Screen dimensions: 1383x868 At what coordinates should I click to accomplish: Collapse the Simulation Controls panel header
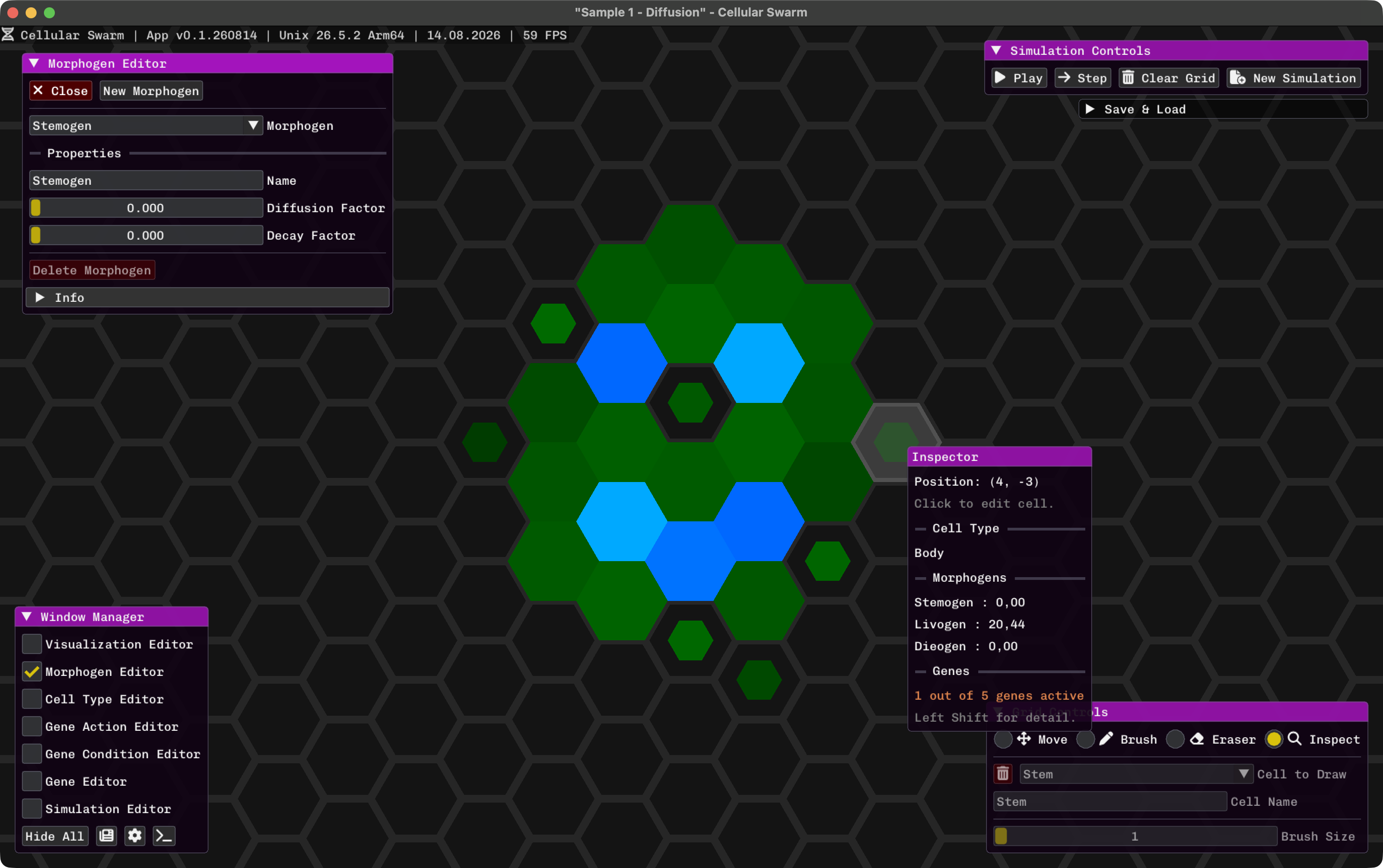[1176, 50]
